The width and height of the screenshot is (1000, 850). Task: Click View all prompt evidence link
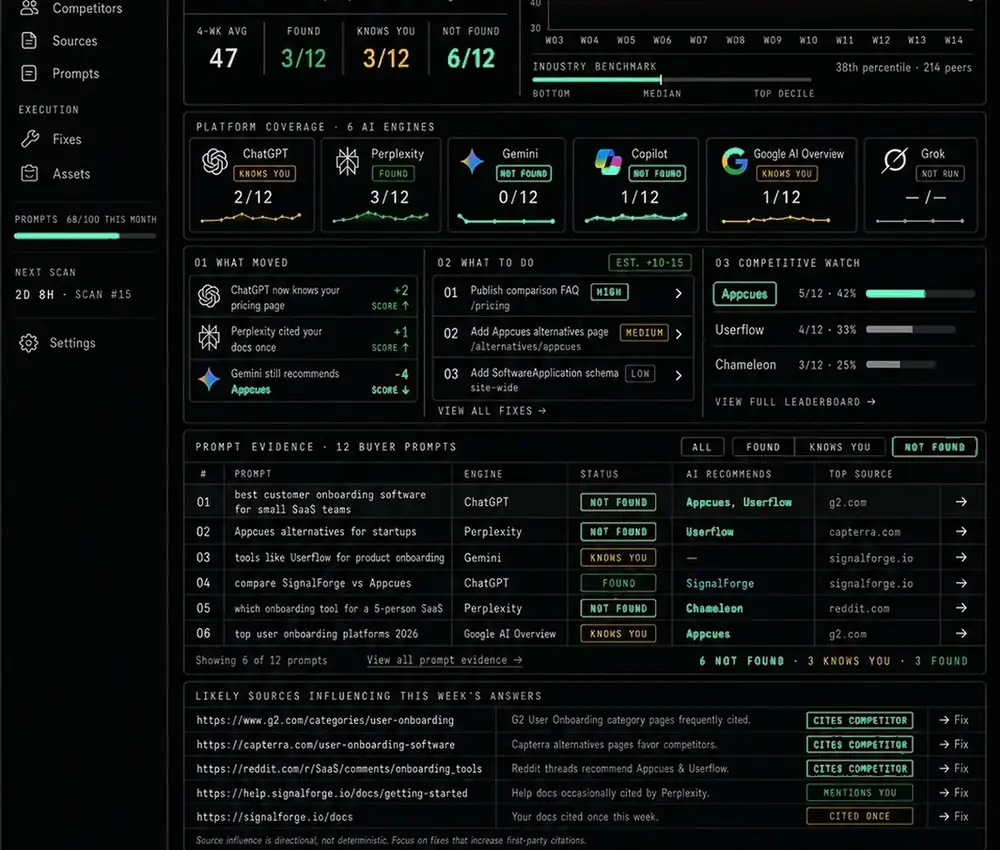(x=445, y=661)
